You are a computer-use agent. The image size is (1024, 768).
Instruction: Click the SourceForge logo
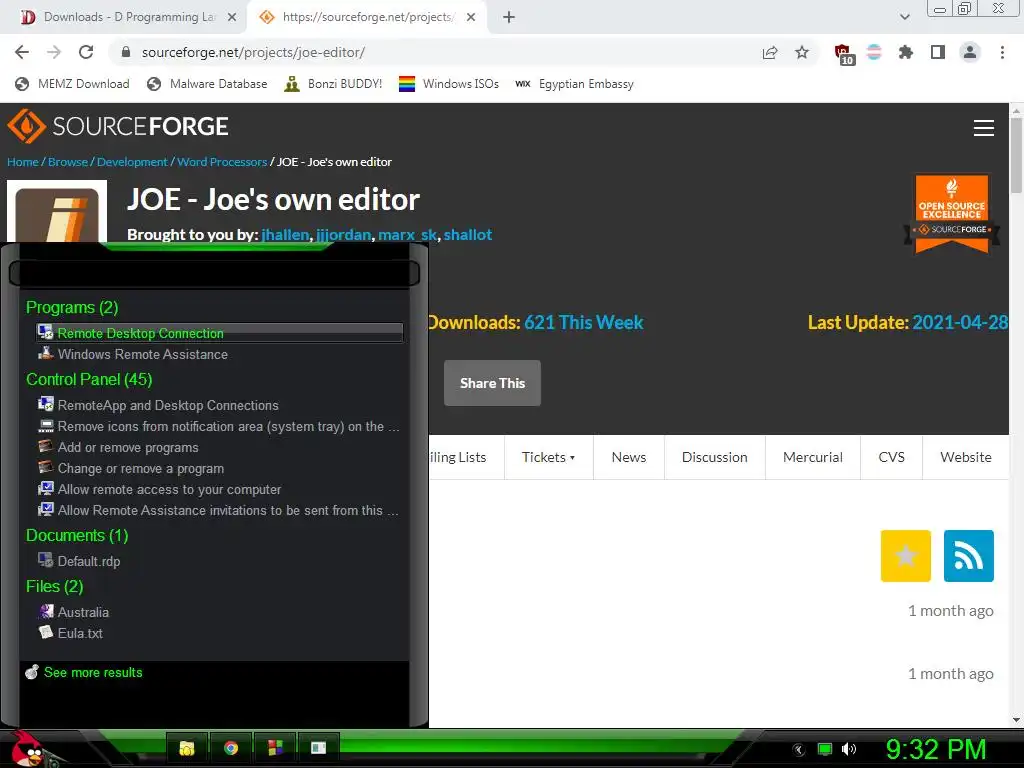point(118,125)
